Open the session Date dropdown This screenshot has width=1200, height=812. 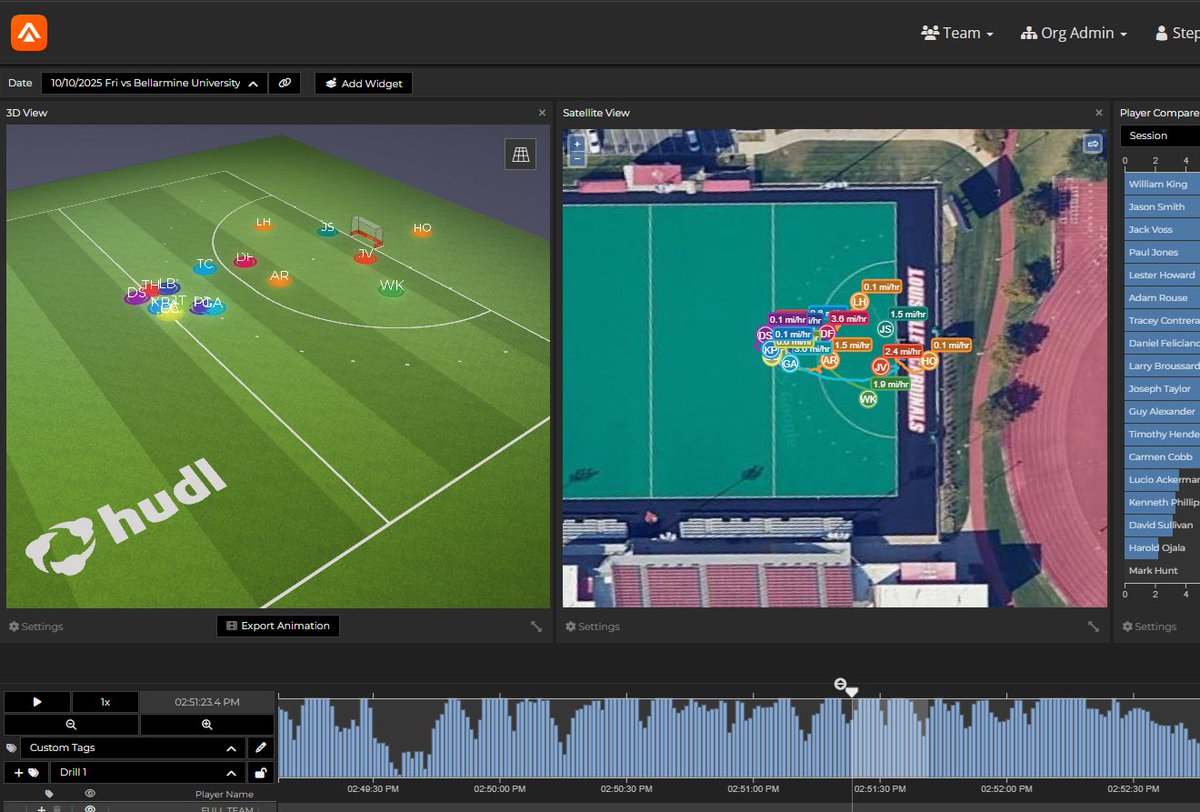point(152,84)
